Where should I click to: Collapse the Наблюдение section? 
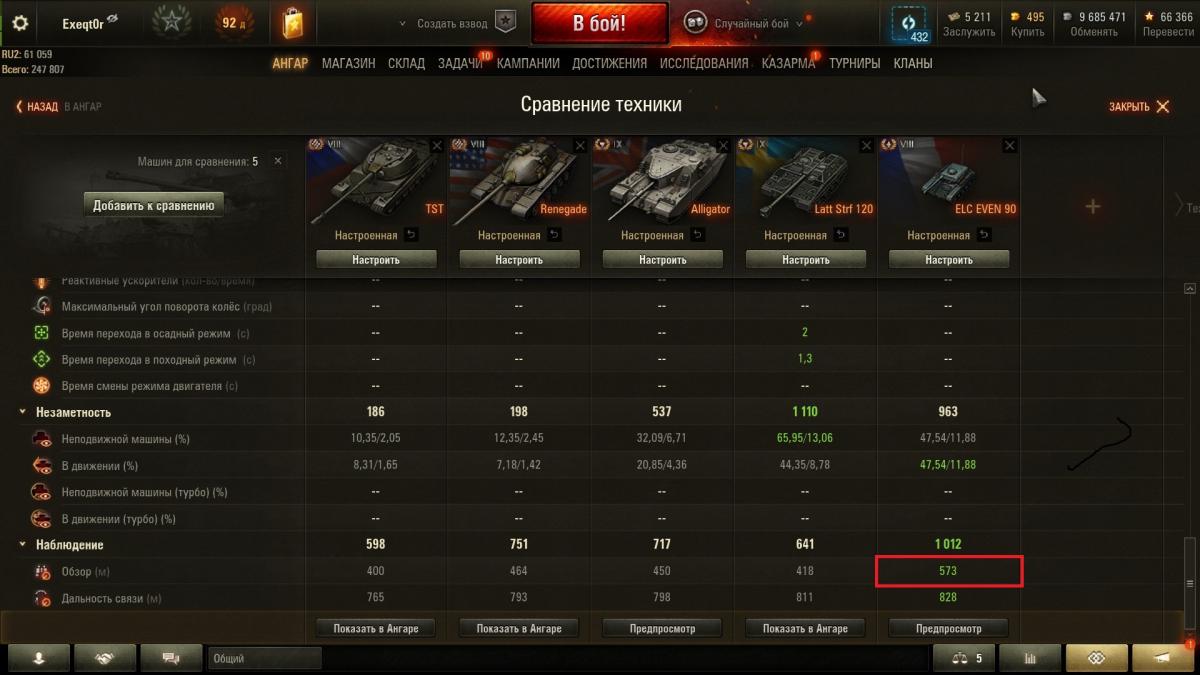(23, 545)
